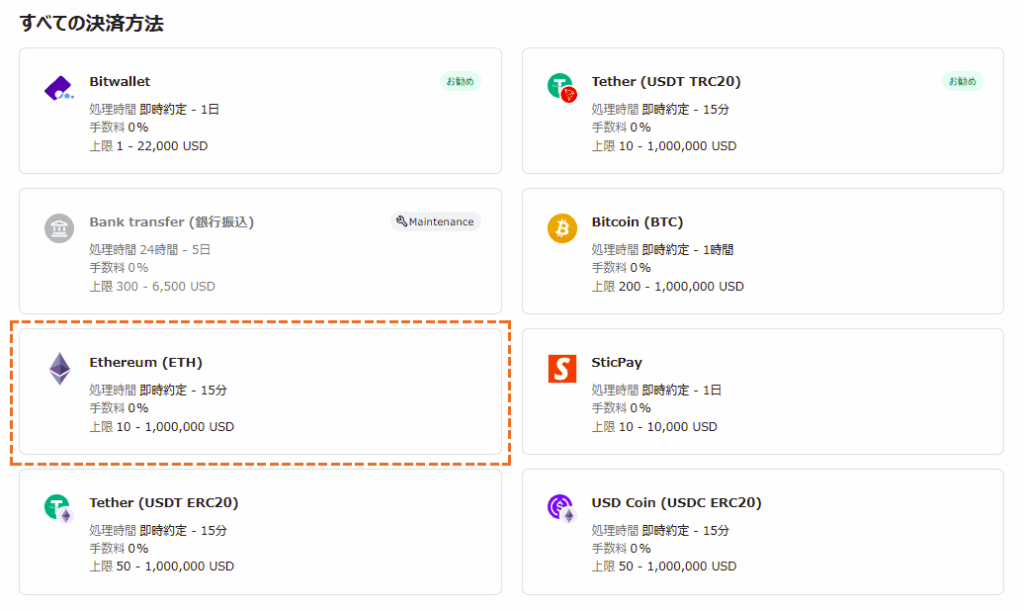This screenshot has width=1024, height=611.
Task: Click the purple USD Coin icon
Action: [x=562, y=509]
